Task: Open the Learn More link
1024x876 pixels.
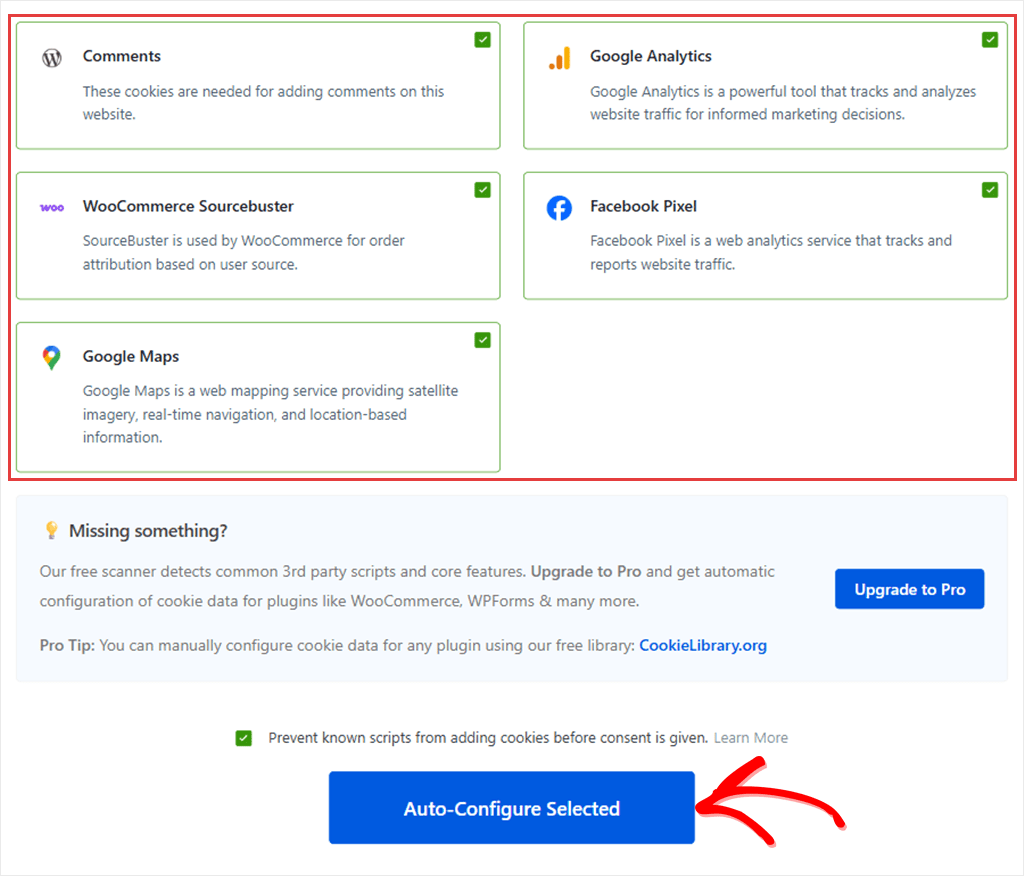Action: click(750, 738)
